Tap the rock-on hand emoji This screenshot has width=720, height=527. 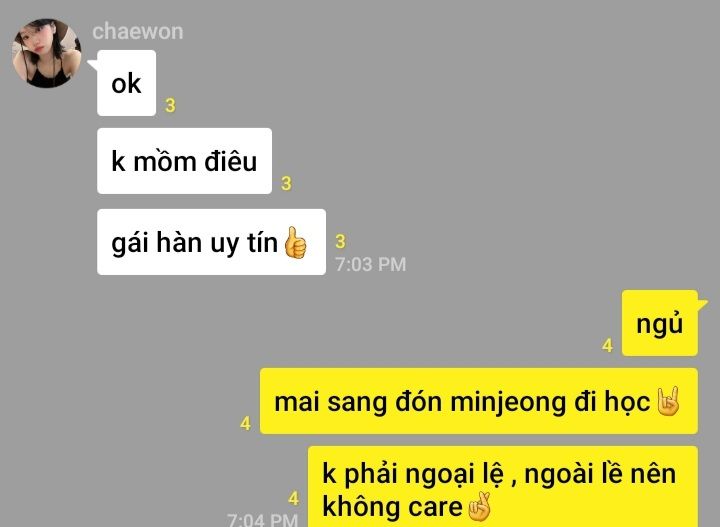click(668, 401)
